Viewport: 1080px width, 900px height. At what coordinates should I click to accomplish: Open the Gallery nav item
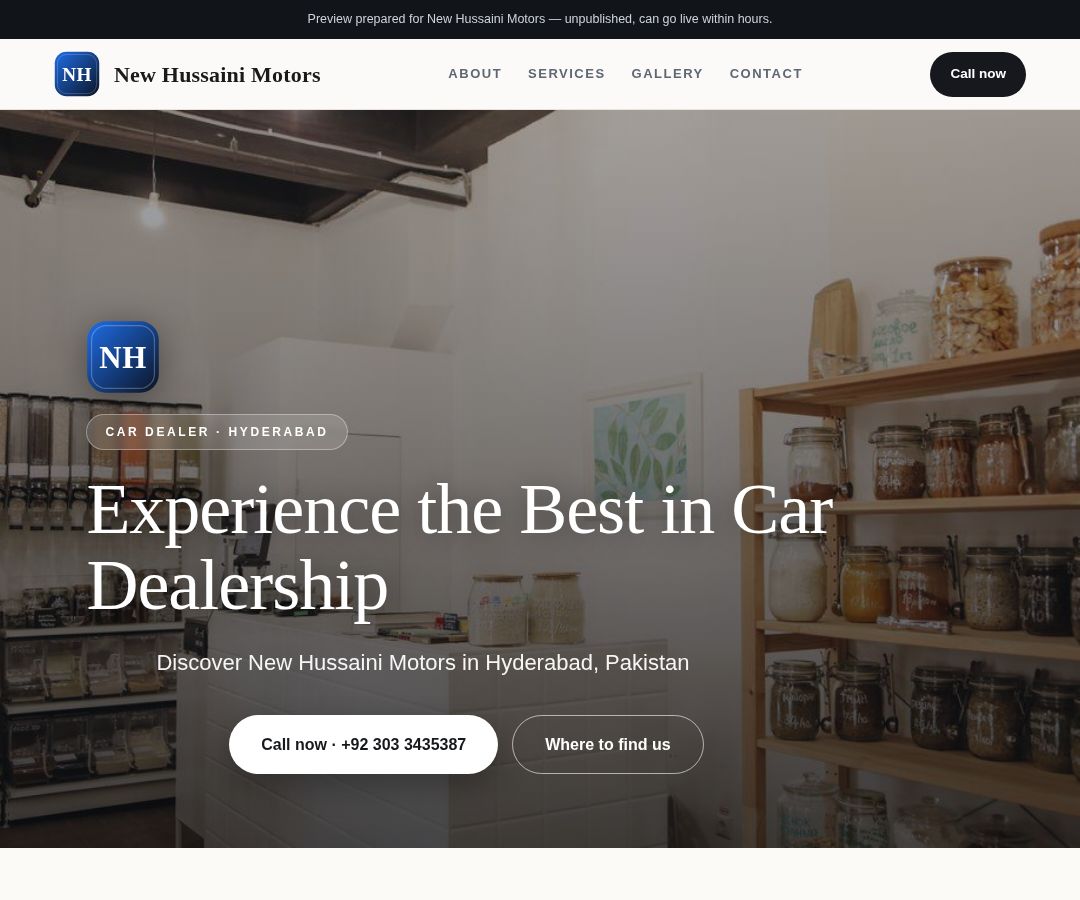(667, 74)
